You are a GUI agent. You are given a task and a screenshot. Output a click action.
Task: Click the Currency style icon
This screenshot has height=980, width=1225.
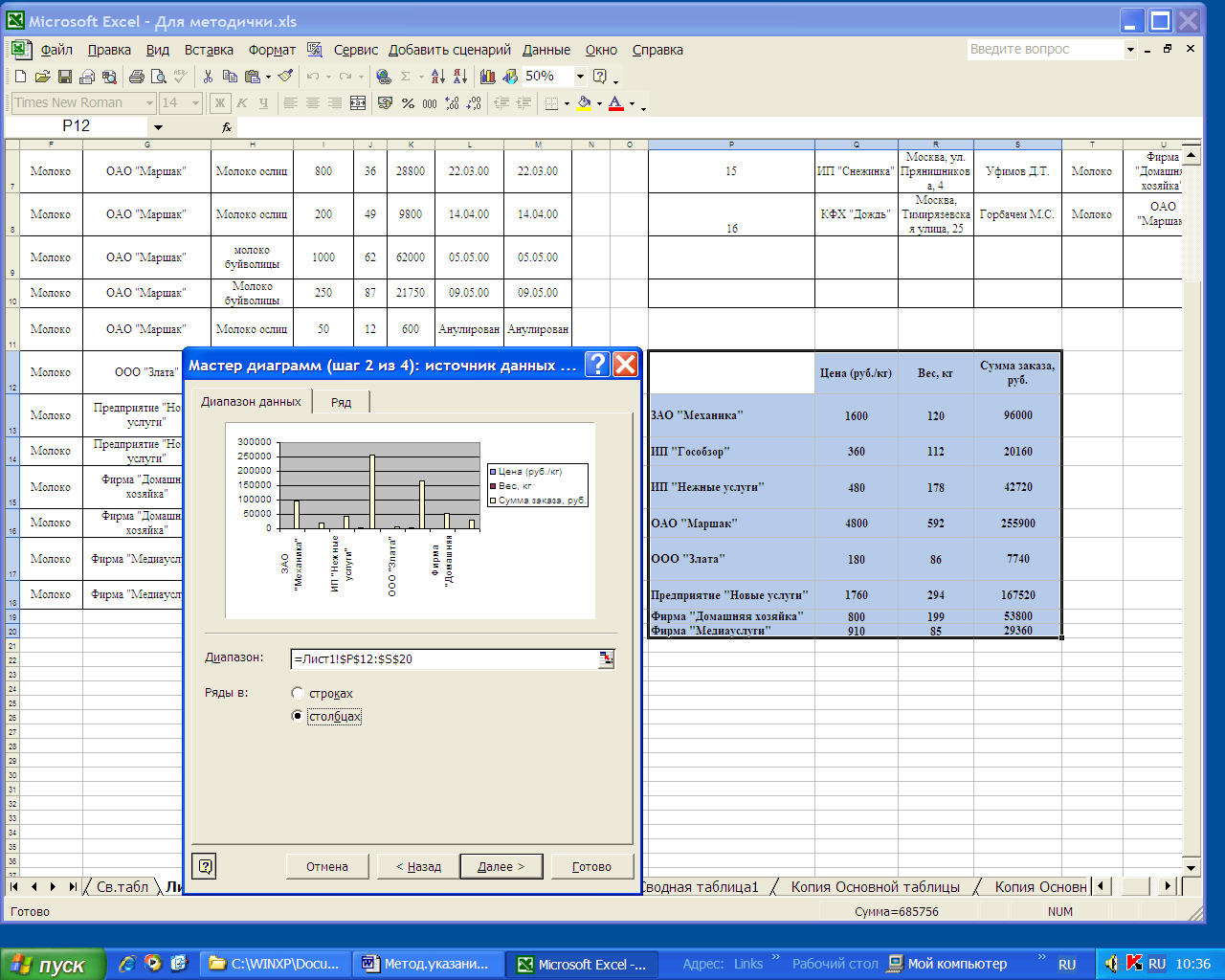tap(385, 103)
